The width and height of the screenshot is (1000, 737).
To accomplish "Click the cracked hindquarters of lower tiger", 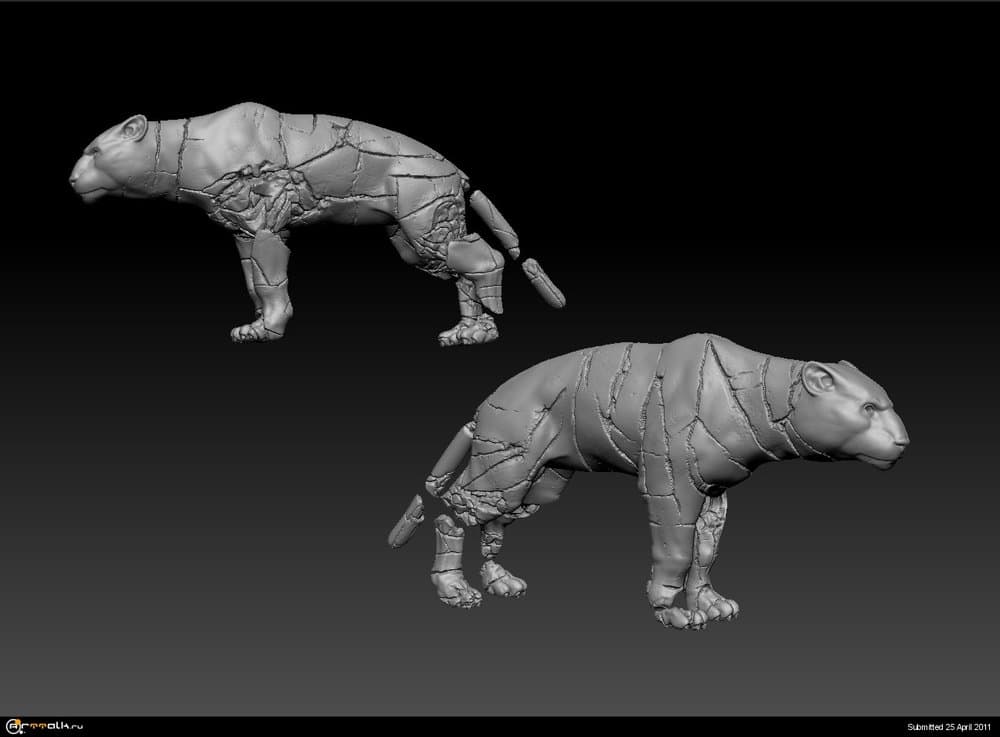I will [x=500, y=440].
